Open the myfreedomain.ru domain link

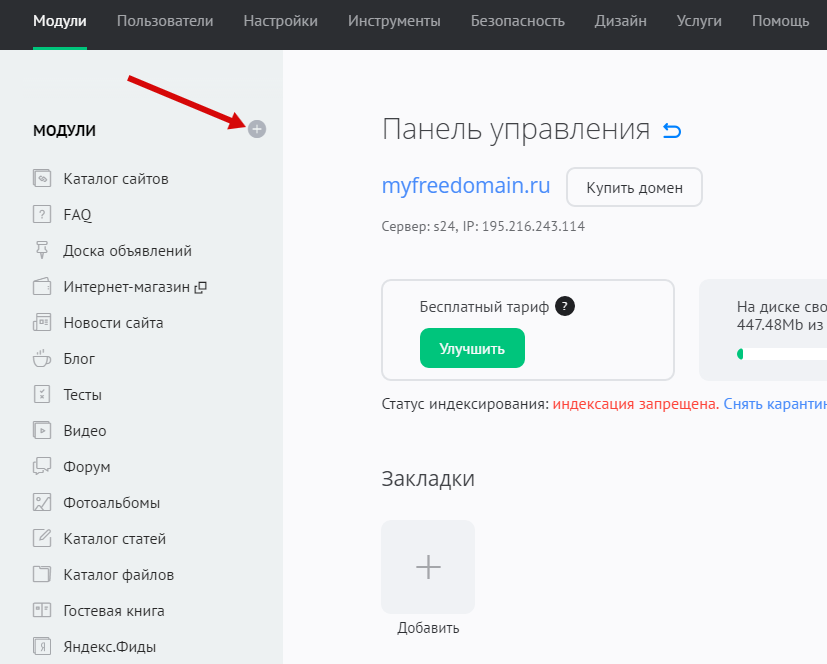466,186
